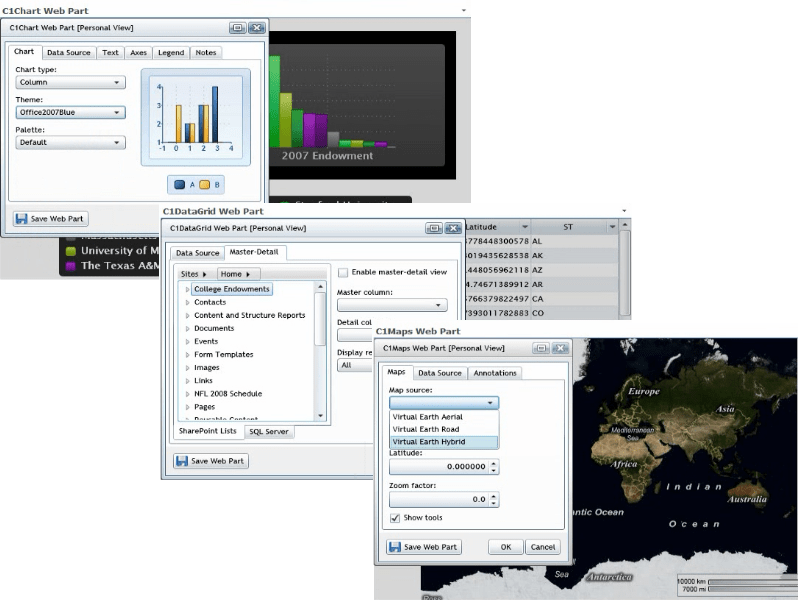Select the SharePoint Lists tab
This screenshot has height=600, width=798.
pos(208,431)
